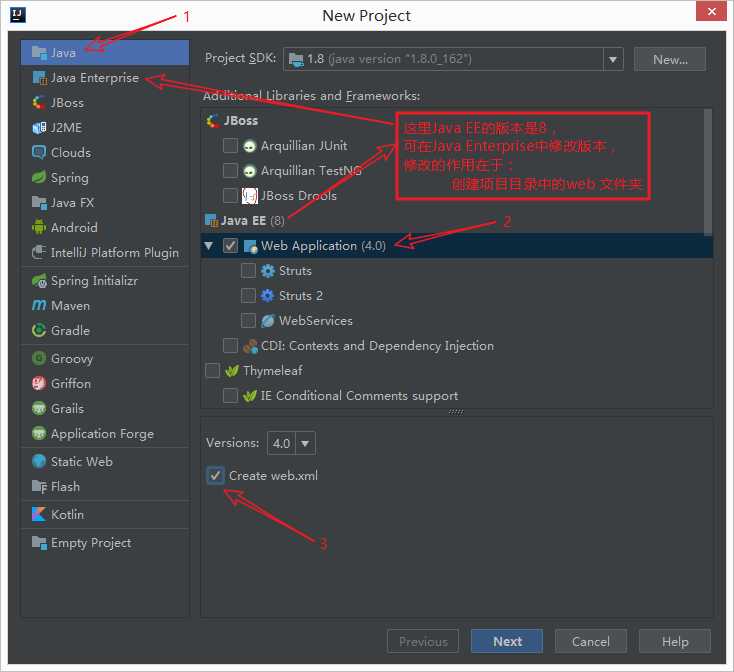Select the Spring leaf icon
The image size is (734, 672).
tap(39, 177)
